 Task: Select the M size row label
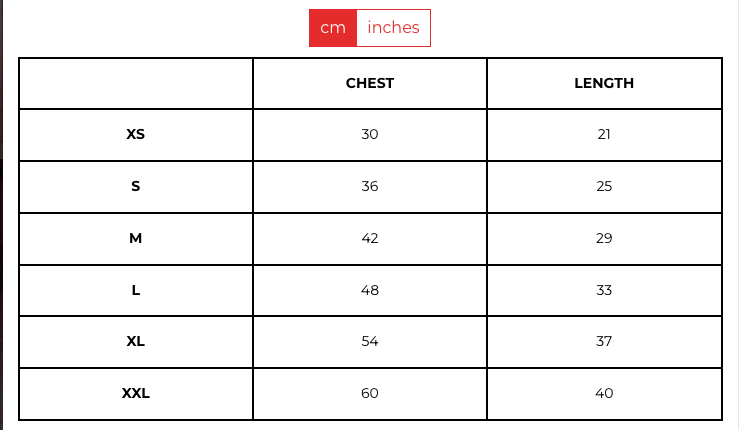coord(136,238)
